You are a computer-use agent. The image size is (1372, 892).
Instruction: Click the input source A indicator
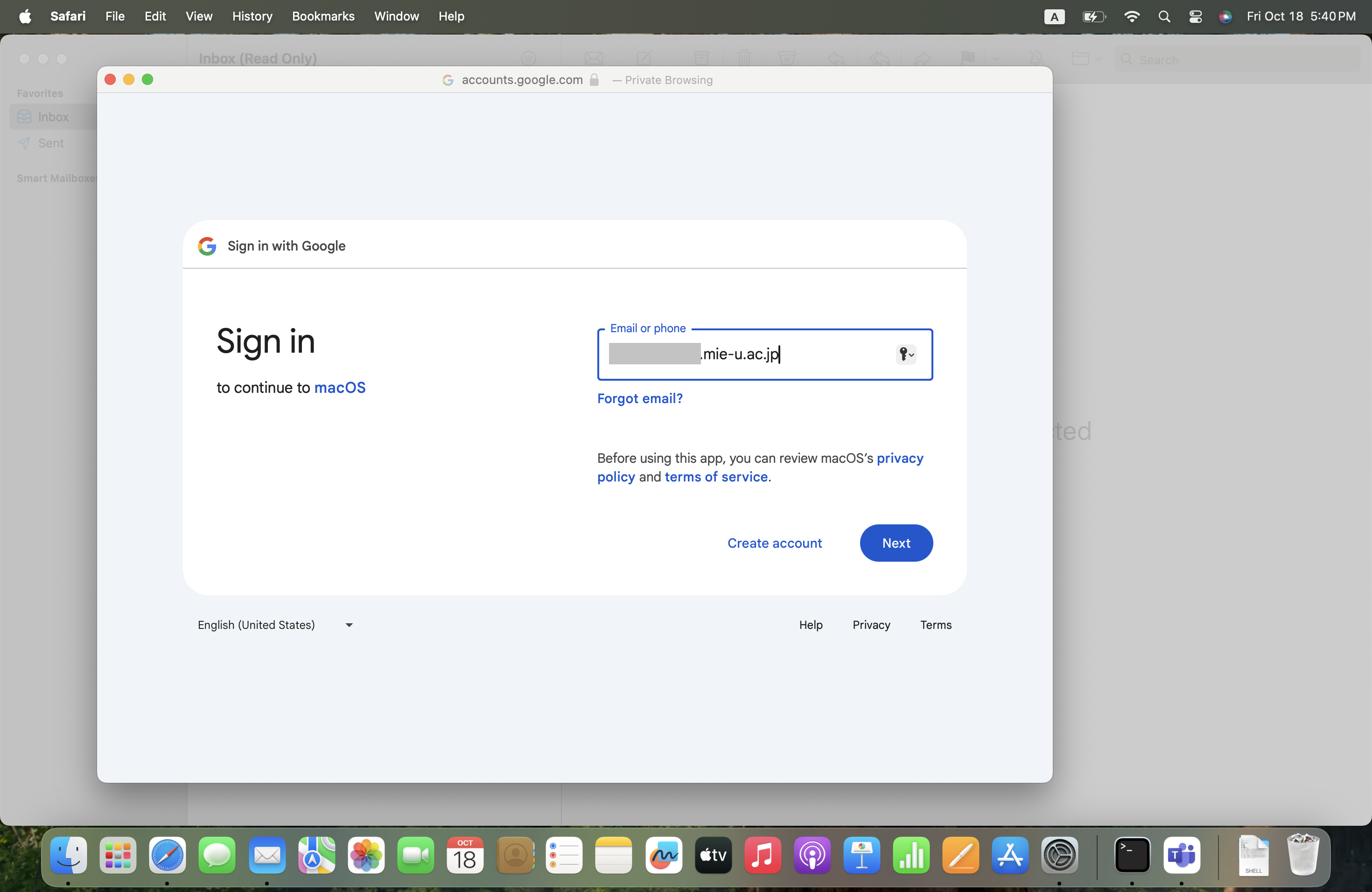(x=1054, y=17)
